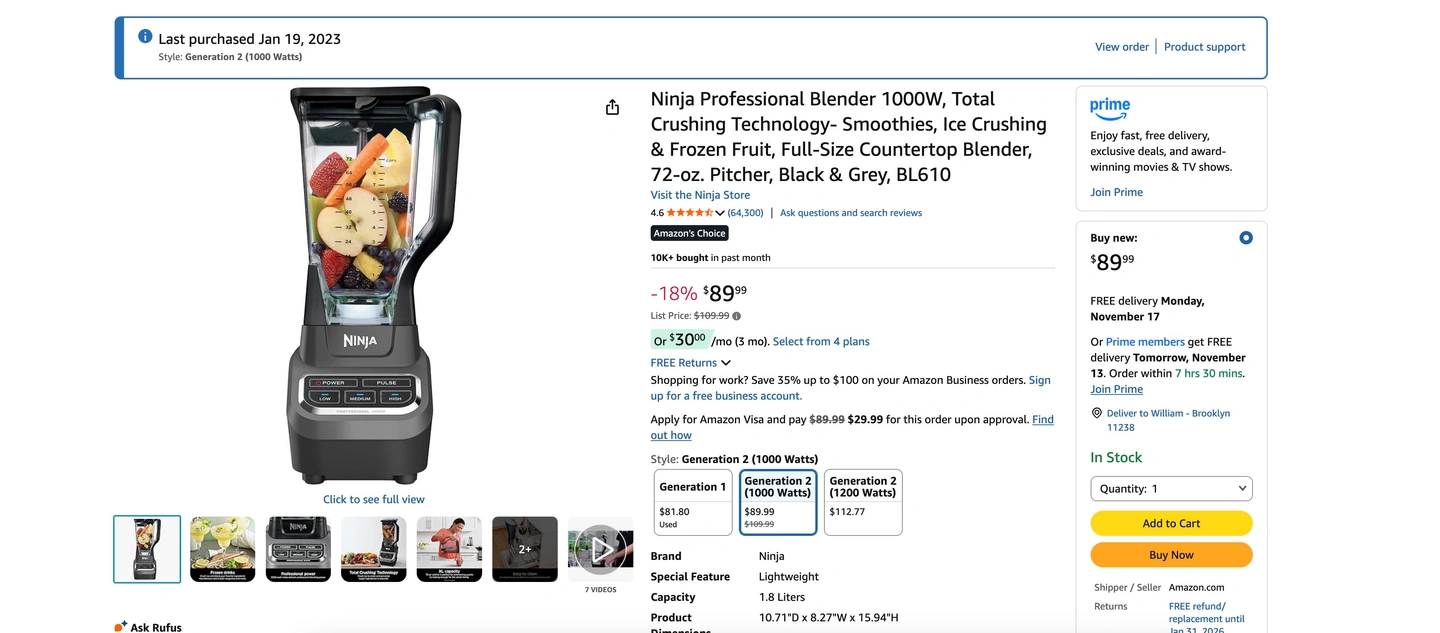Click the info icon next to List Price

coord(737,316)
